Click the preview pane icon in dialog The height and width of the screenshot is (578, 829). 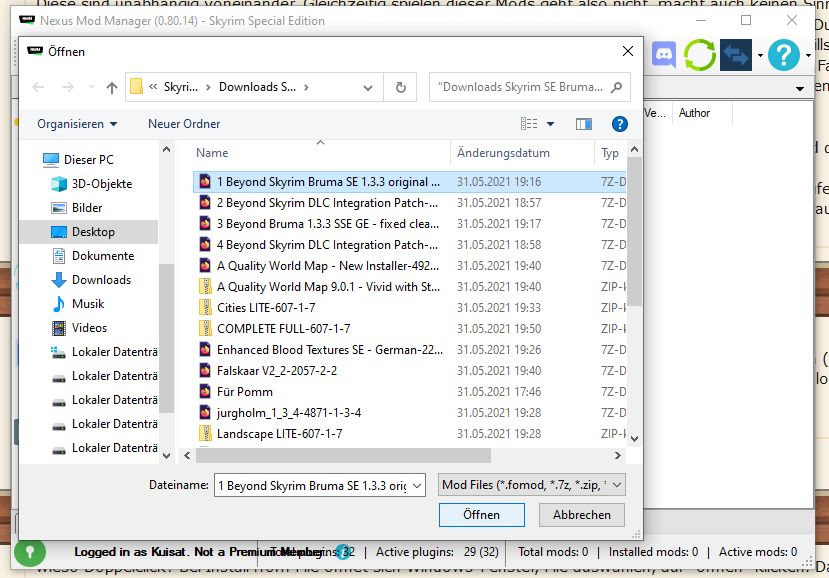[x=584, y=124]
